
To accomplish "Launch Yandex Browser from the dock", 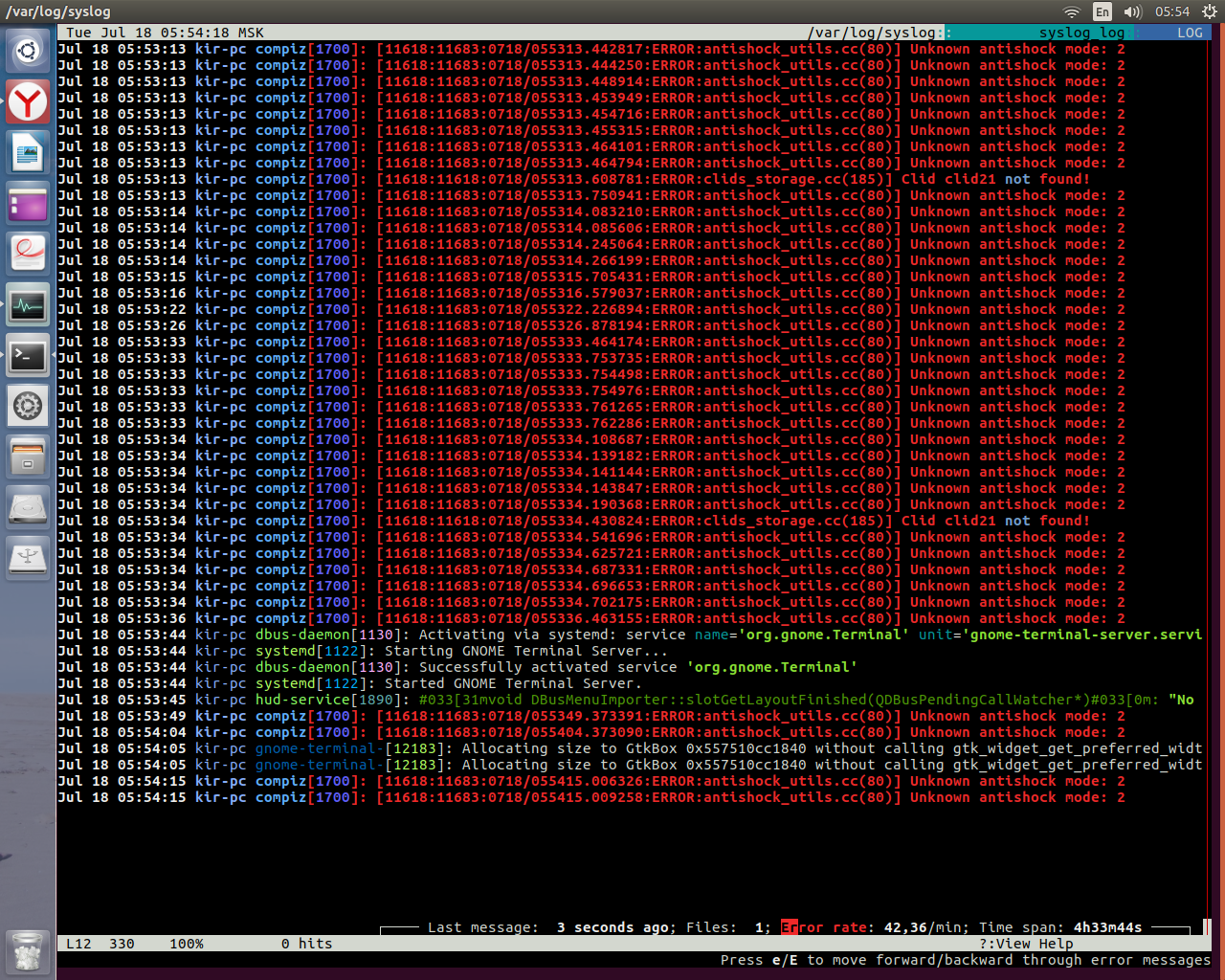I will (x=28, y=101).
